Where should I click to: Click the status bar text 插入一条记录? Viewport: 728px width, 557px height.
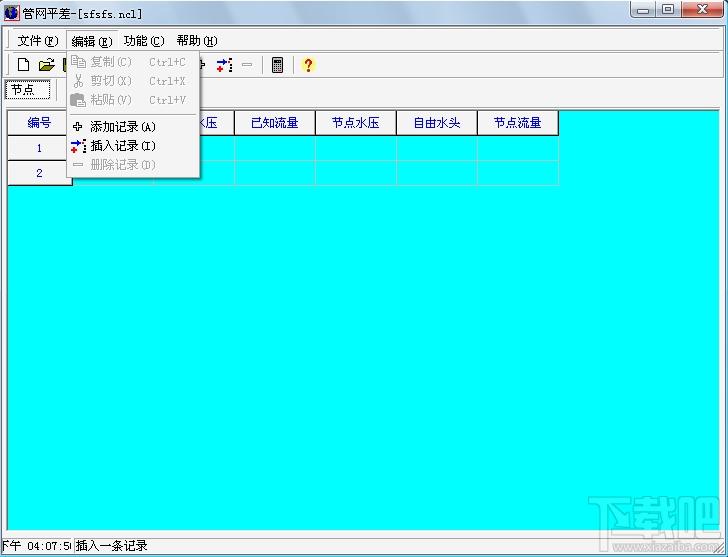[x=111, y=545]
